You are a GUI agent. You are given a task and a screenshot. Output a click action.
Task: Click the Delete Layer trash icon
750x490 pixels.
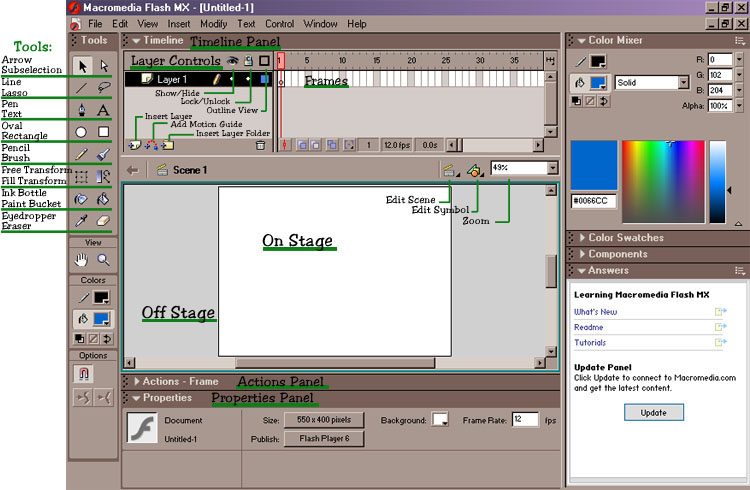pos(260,145)
